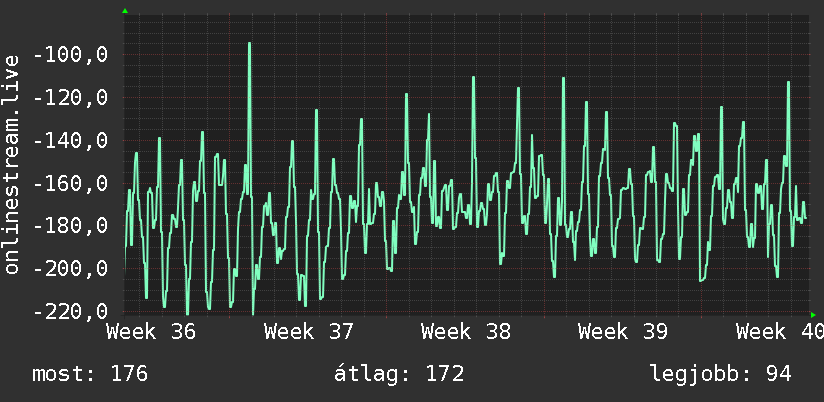Click the 'legjobb: 94' best value
824x402 pixels.
point(721,374)
